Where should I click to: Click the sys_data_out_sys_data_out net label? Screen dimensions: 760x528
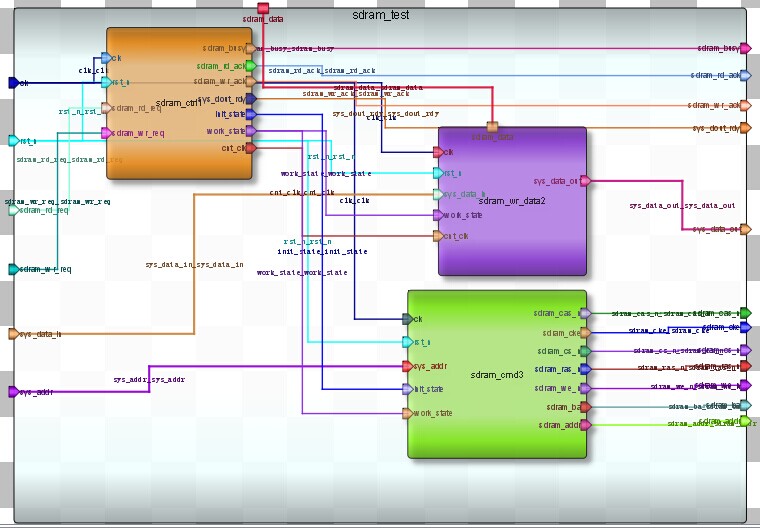tap(682, 206)
